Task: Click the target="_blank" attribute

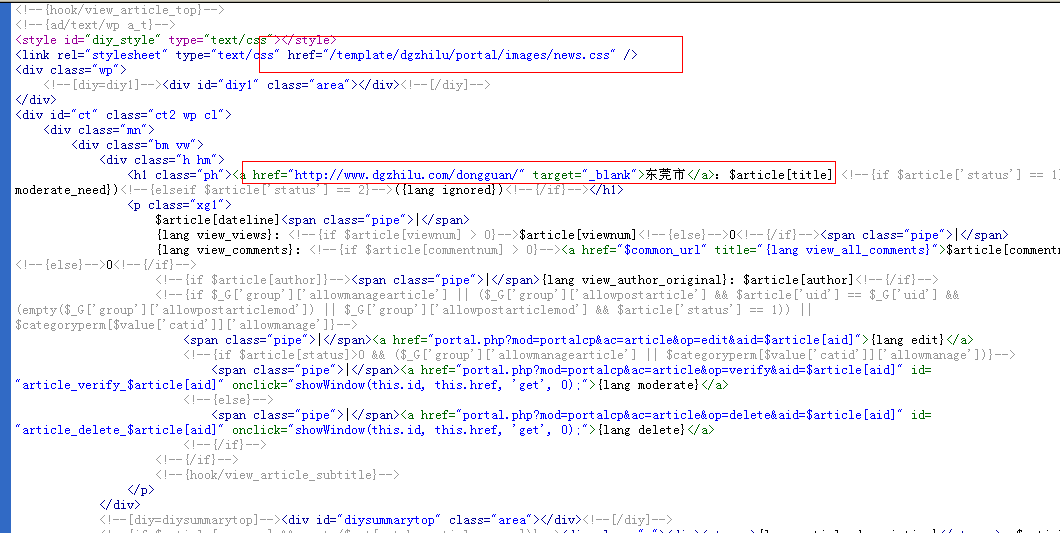Action: pos(585,175)
